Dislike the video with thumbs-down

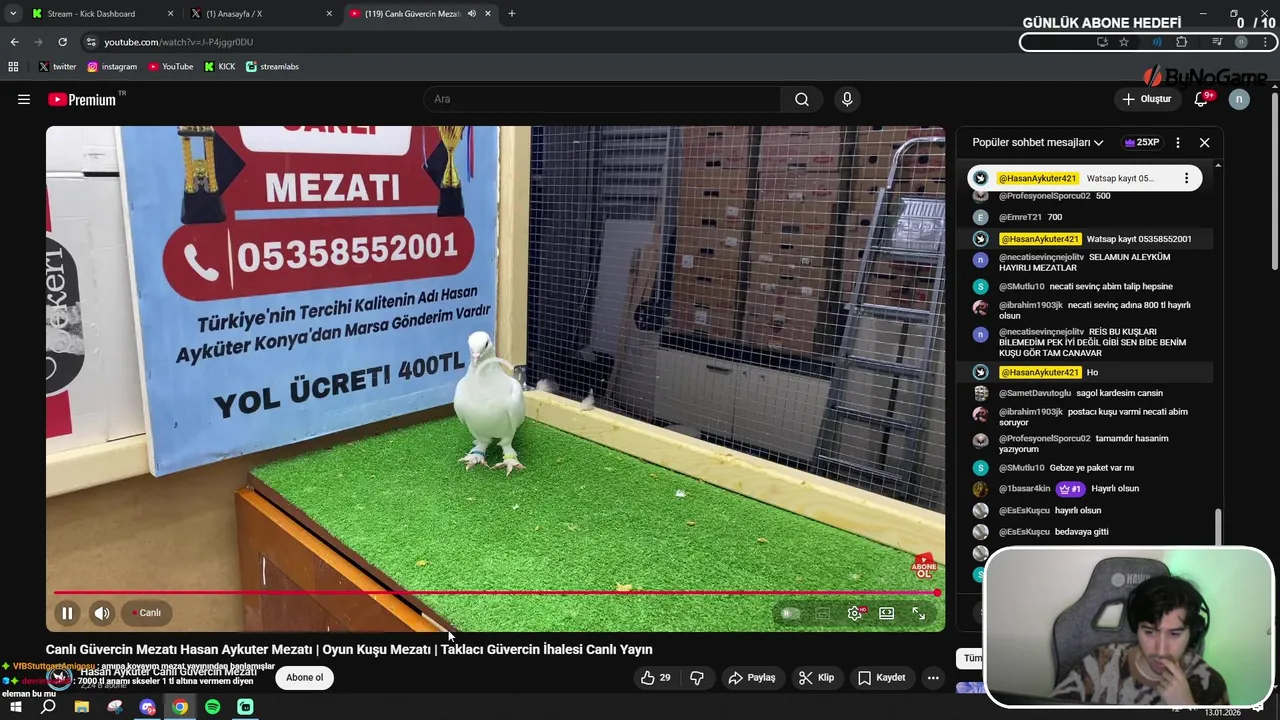click(697, 678)
